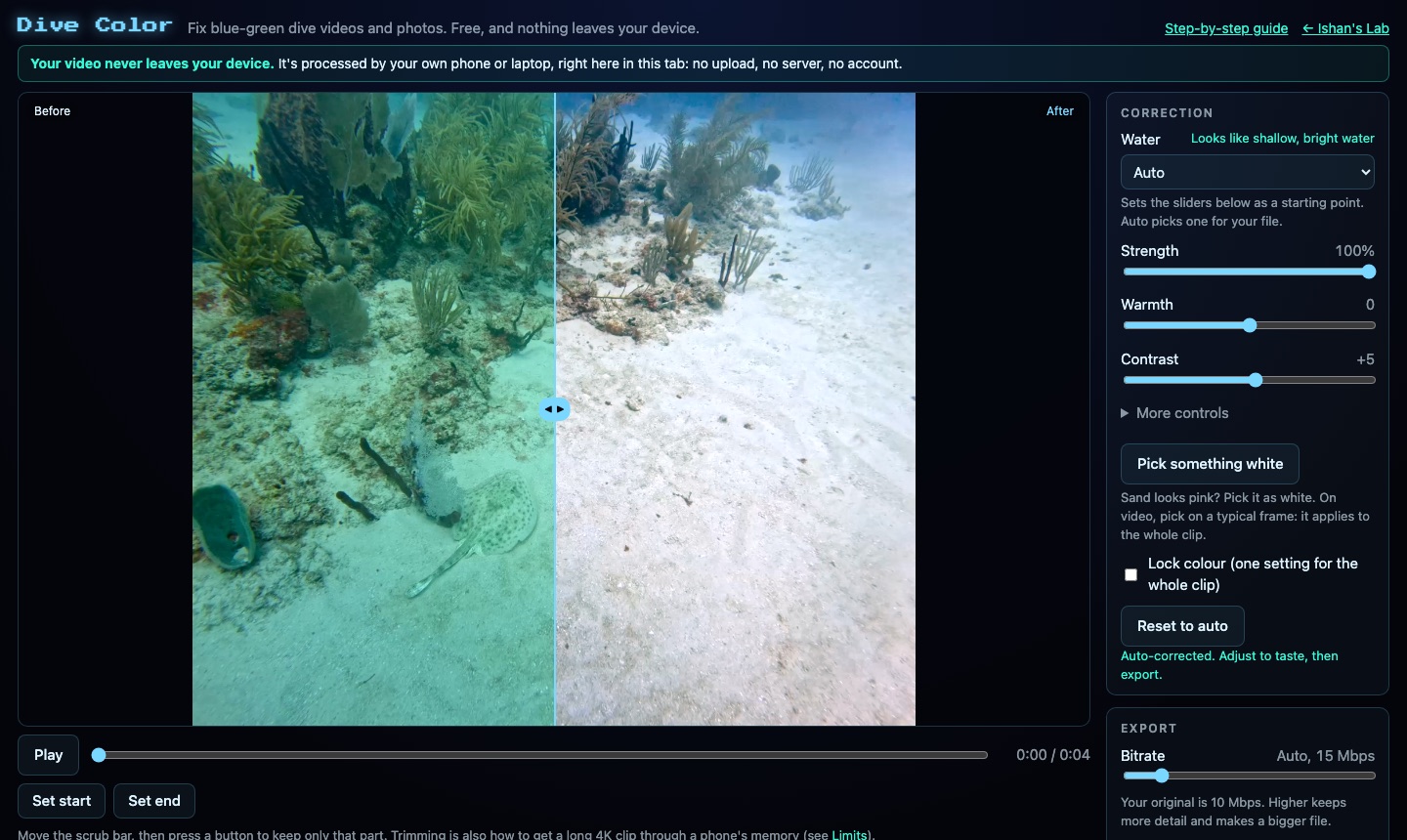Click the Reset to auto button
The image size is (1407, 840).
1182,626
